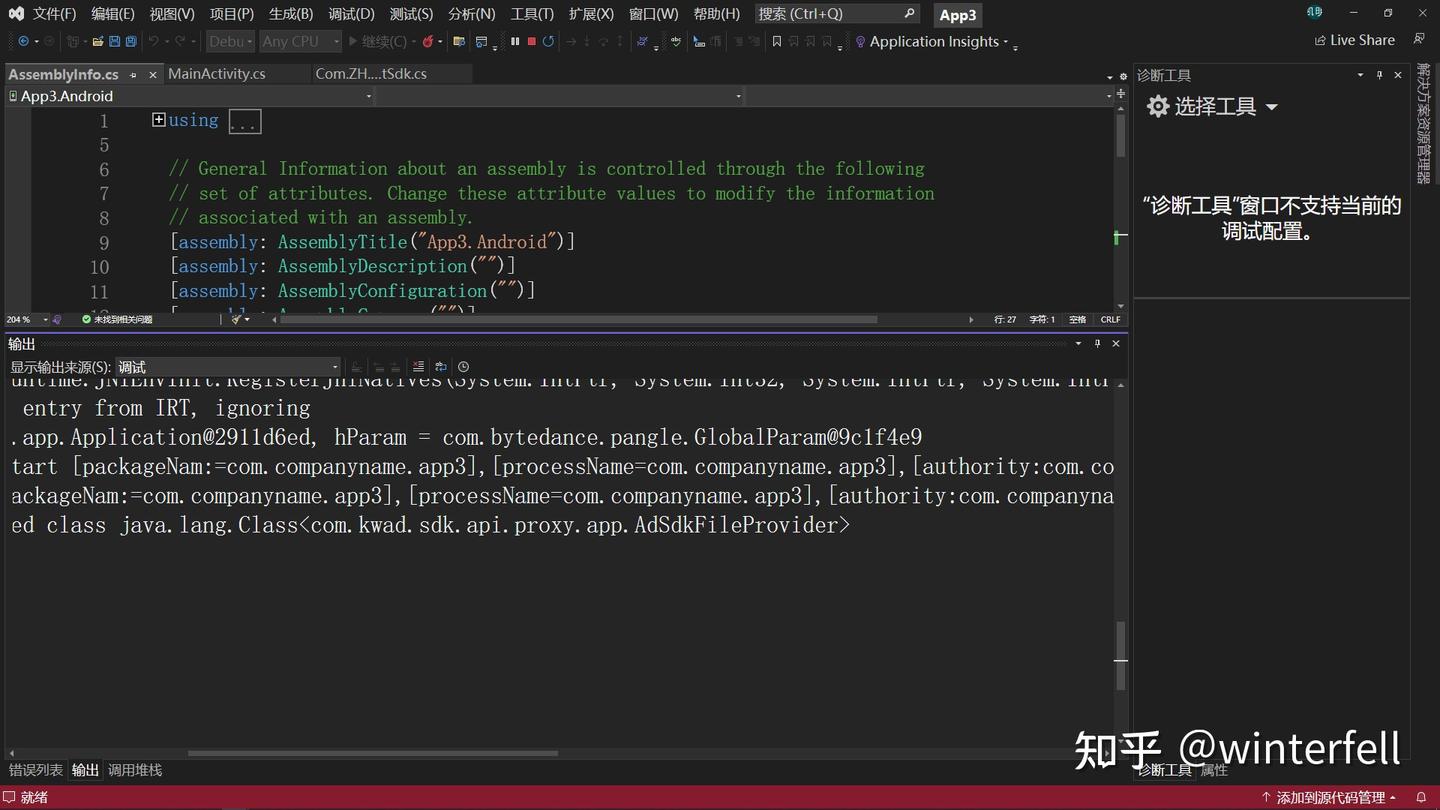Click the Save file icon
Image resolution: width=1440 pixels, height=810 pixels.
click(115, 41)
